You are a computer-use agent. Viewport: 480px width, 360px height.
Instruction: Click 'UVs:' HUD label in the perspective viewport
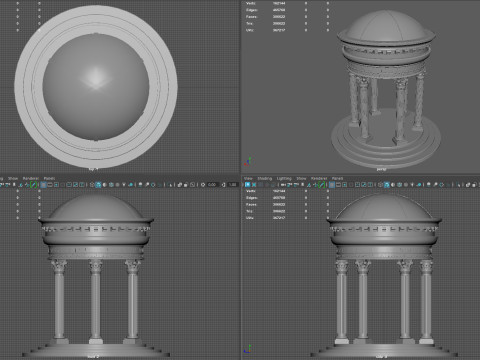pos(250,30)
